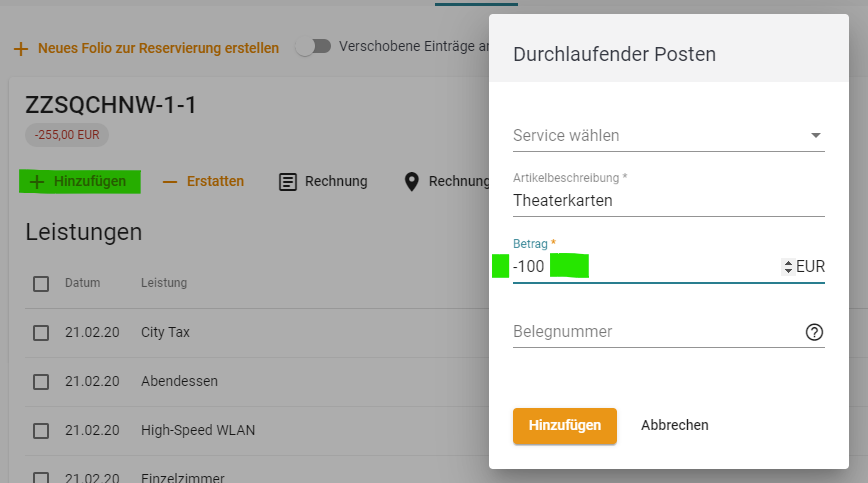Screen dimensions: 868x483
Task: Check the City Tax row checkbox
Action: coord(41,333)
